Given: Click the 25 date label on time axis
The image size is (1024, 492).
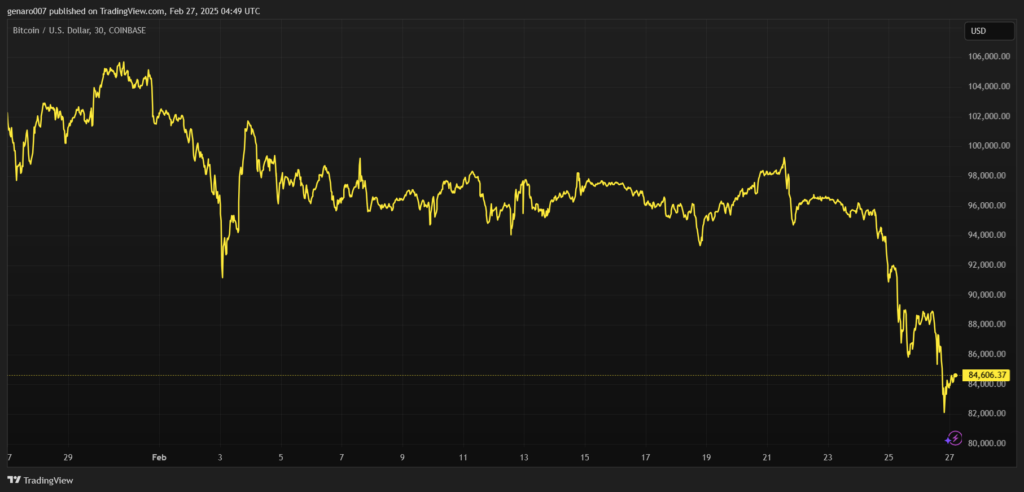Looking at the screenshot, I should click(889, 457).
